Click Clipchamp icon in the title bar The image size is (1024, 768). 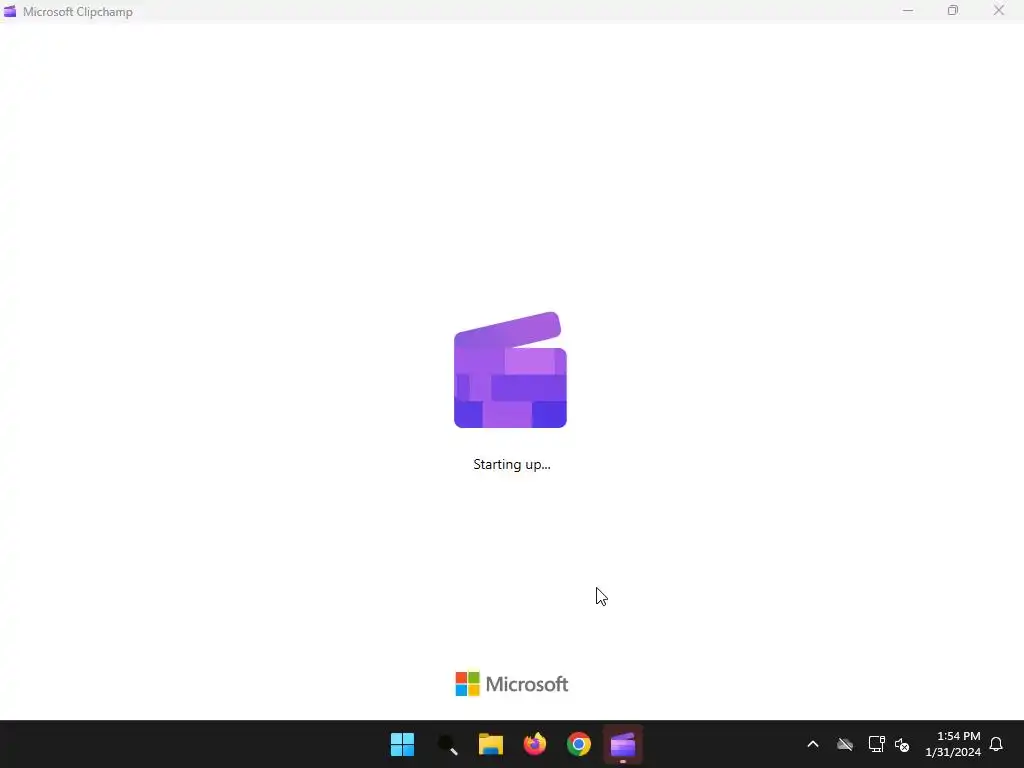tap(10, 11)
